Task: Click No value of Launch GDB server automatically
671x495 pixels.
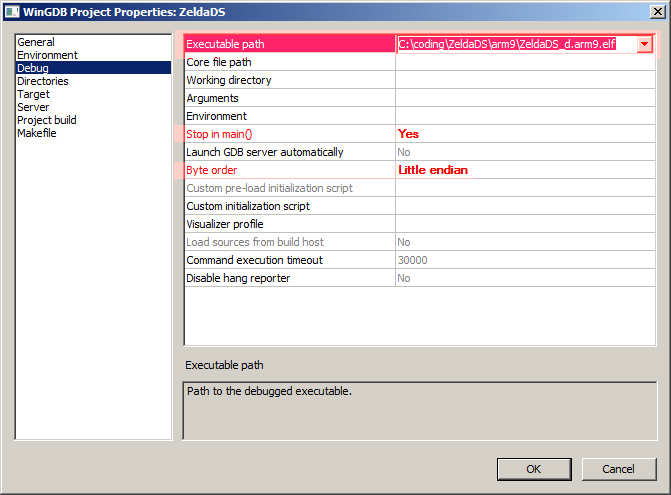Action: [526, 152]
